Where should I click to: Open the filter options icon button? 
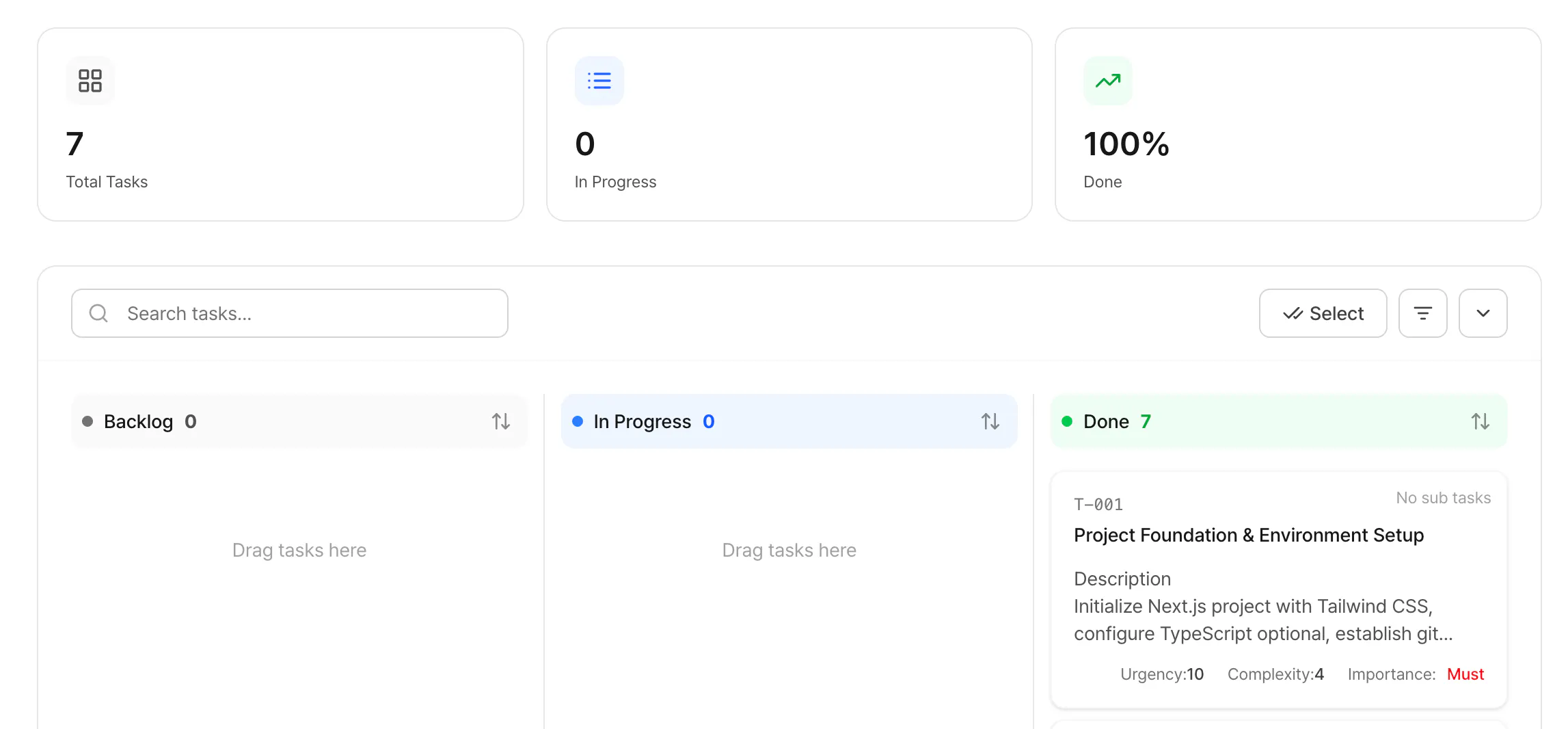[x=1423, y=313]
